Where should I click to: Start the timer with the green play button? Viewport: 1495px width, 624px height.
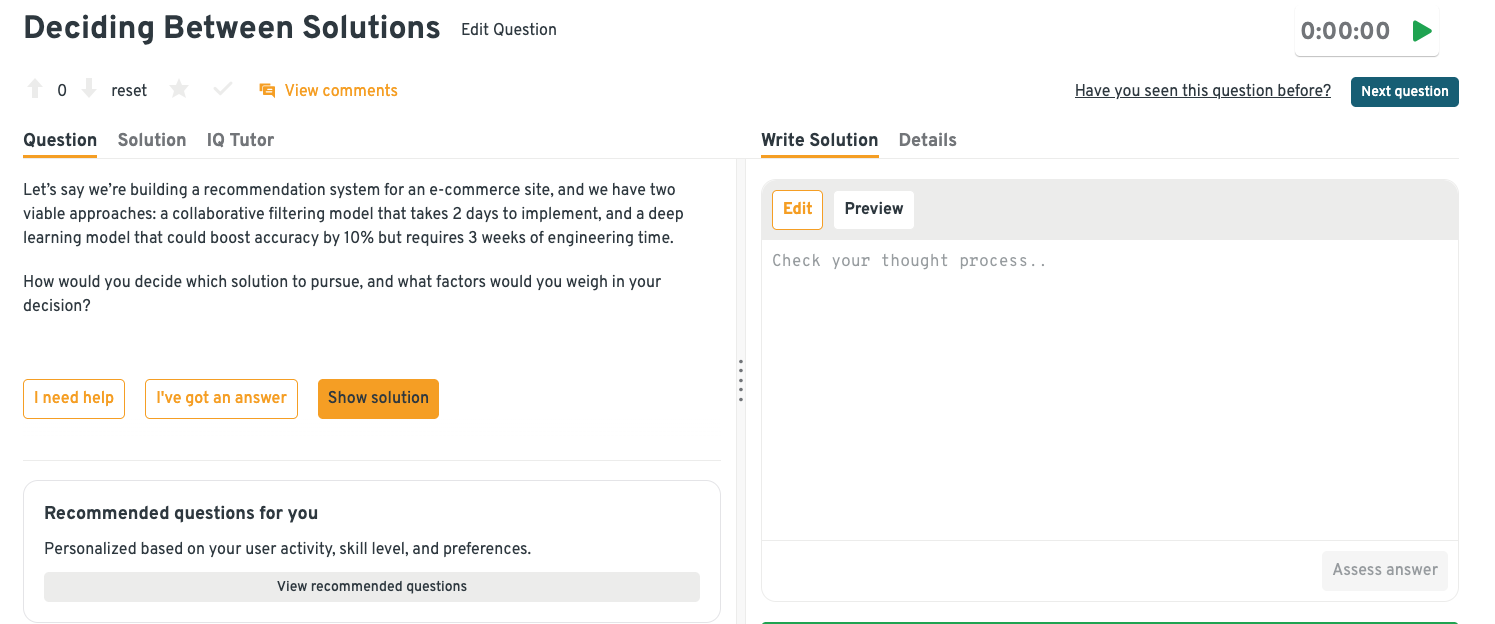1421,31
